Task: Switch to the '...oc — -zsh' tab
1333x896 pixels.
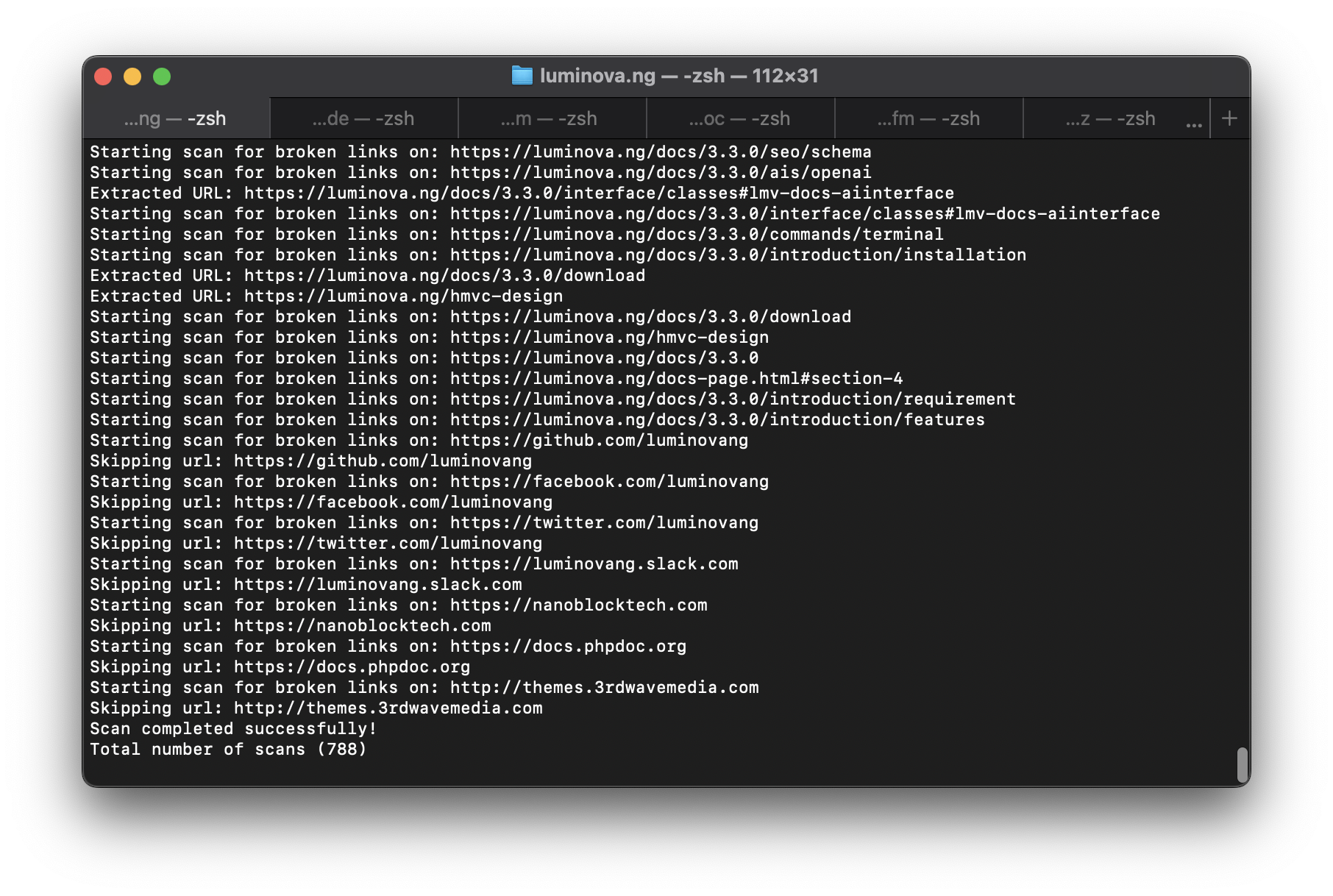Action: tap(741, 118)
